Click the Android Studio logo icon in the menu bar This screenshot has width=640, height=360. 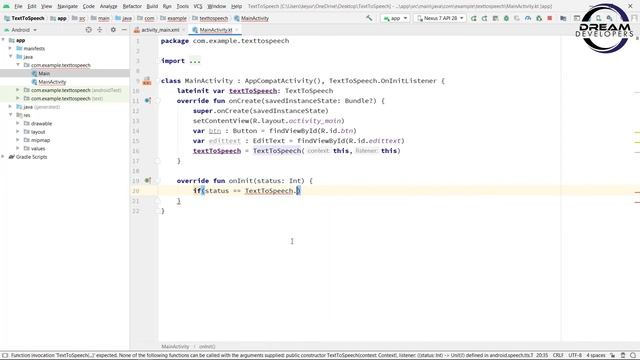(x=6, y=6)
